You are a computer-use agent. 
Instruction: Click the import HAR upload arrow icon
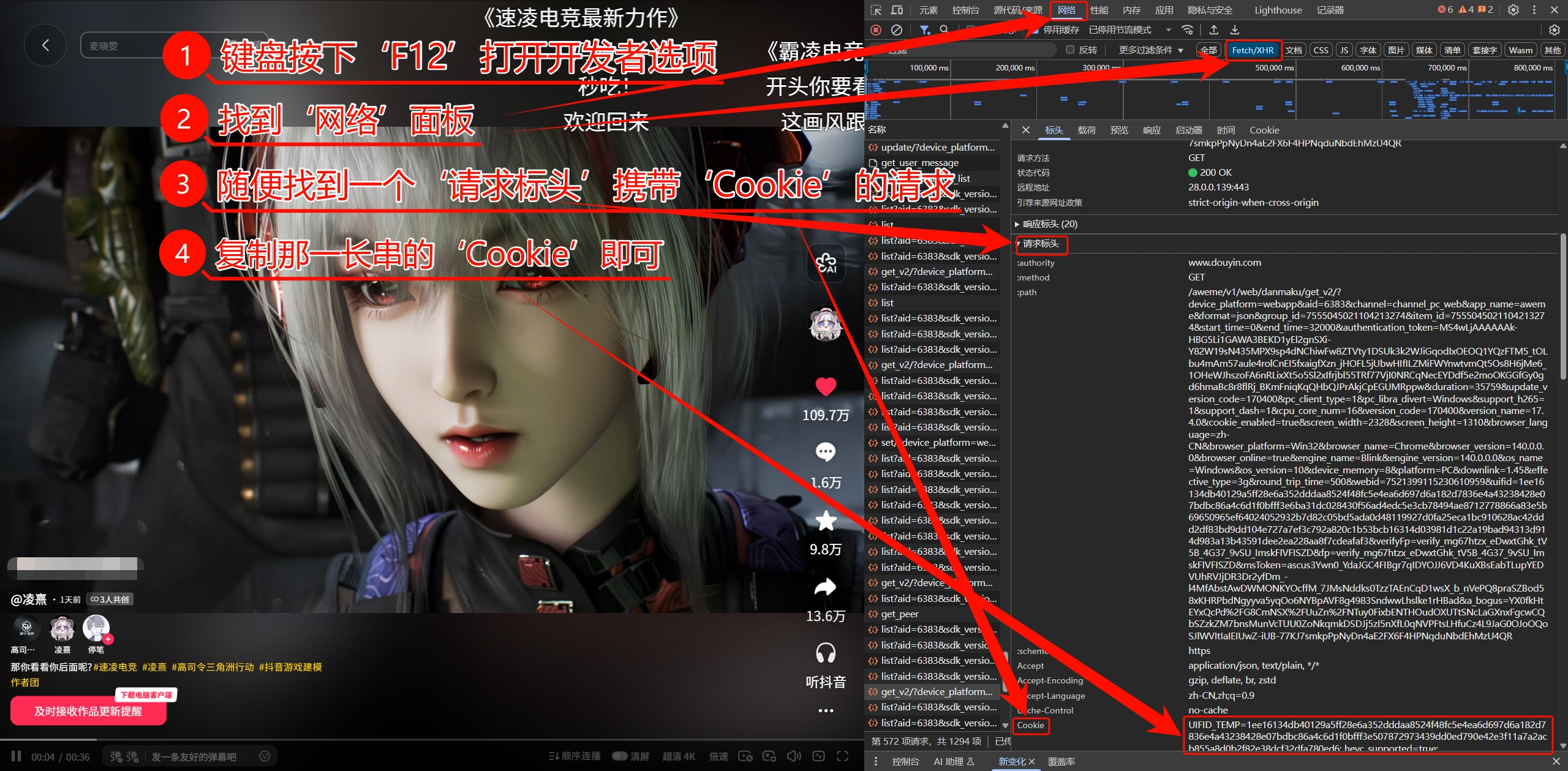(1213, 29)
